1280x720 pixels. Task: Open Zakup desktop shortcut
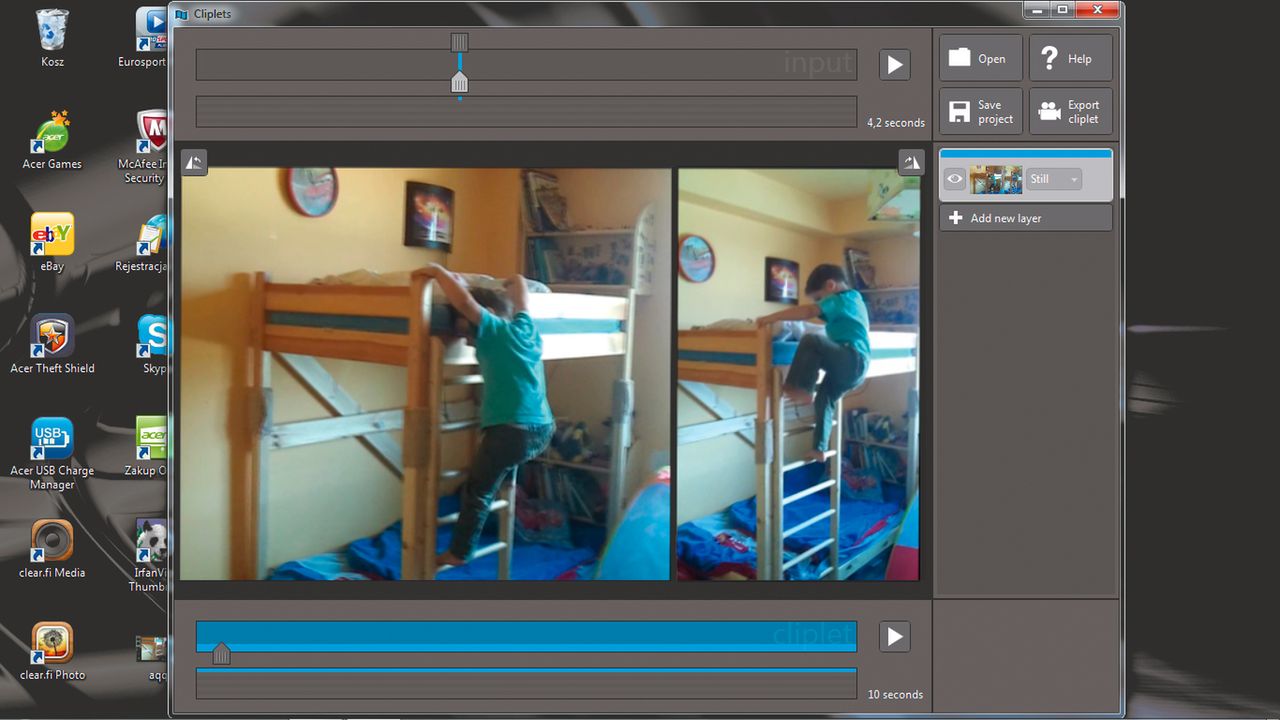[x=146, y=446]
